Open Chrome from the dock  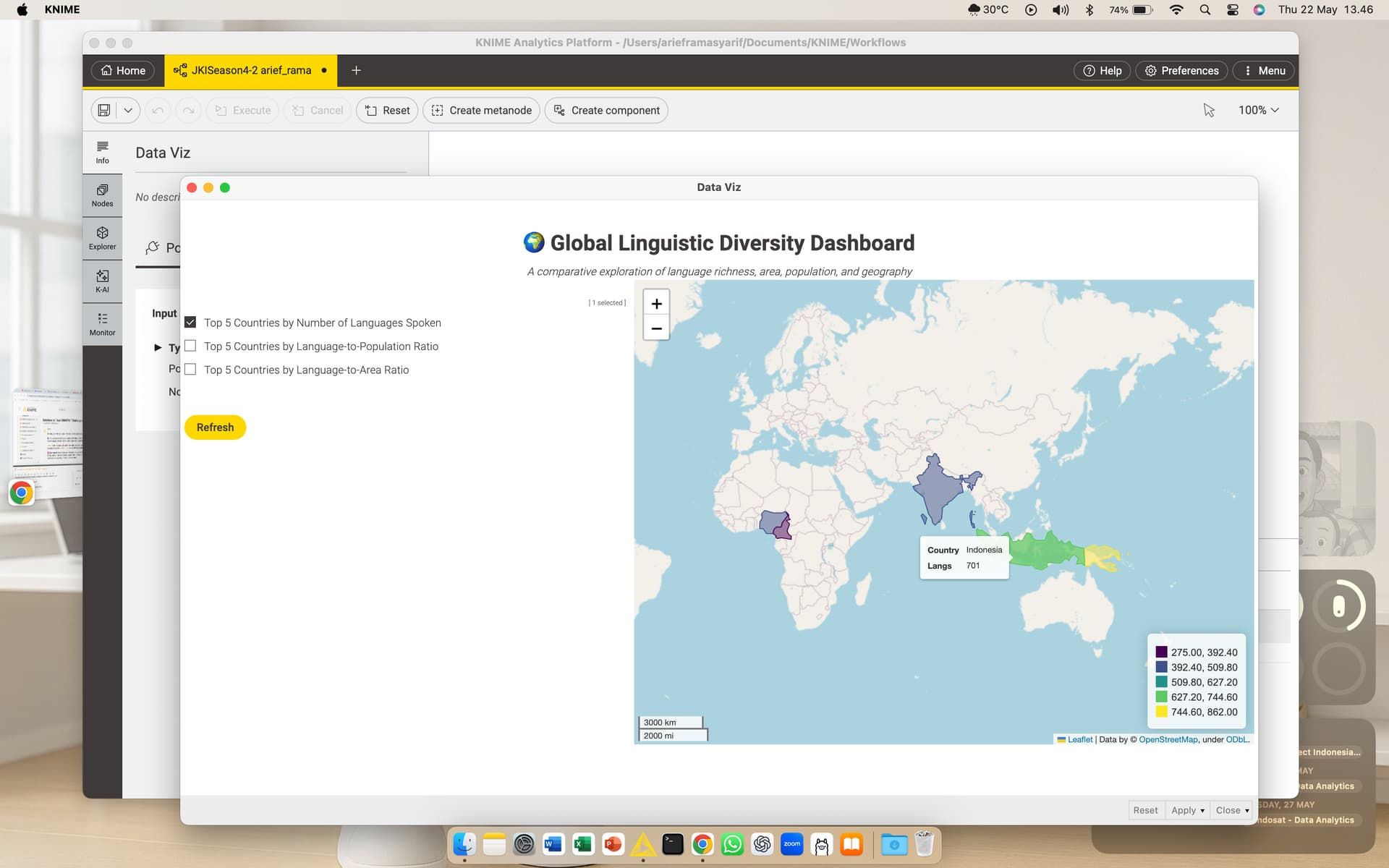(702, 844)
